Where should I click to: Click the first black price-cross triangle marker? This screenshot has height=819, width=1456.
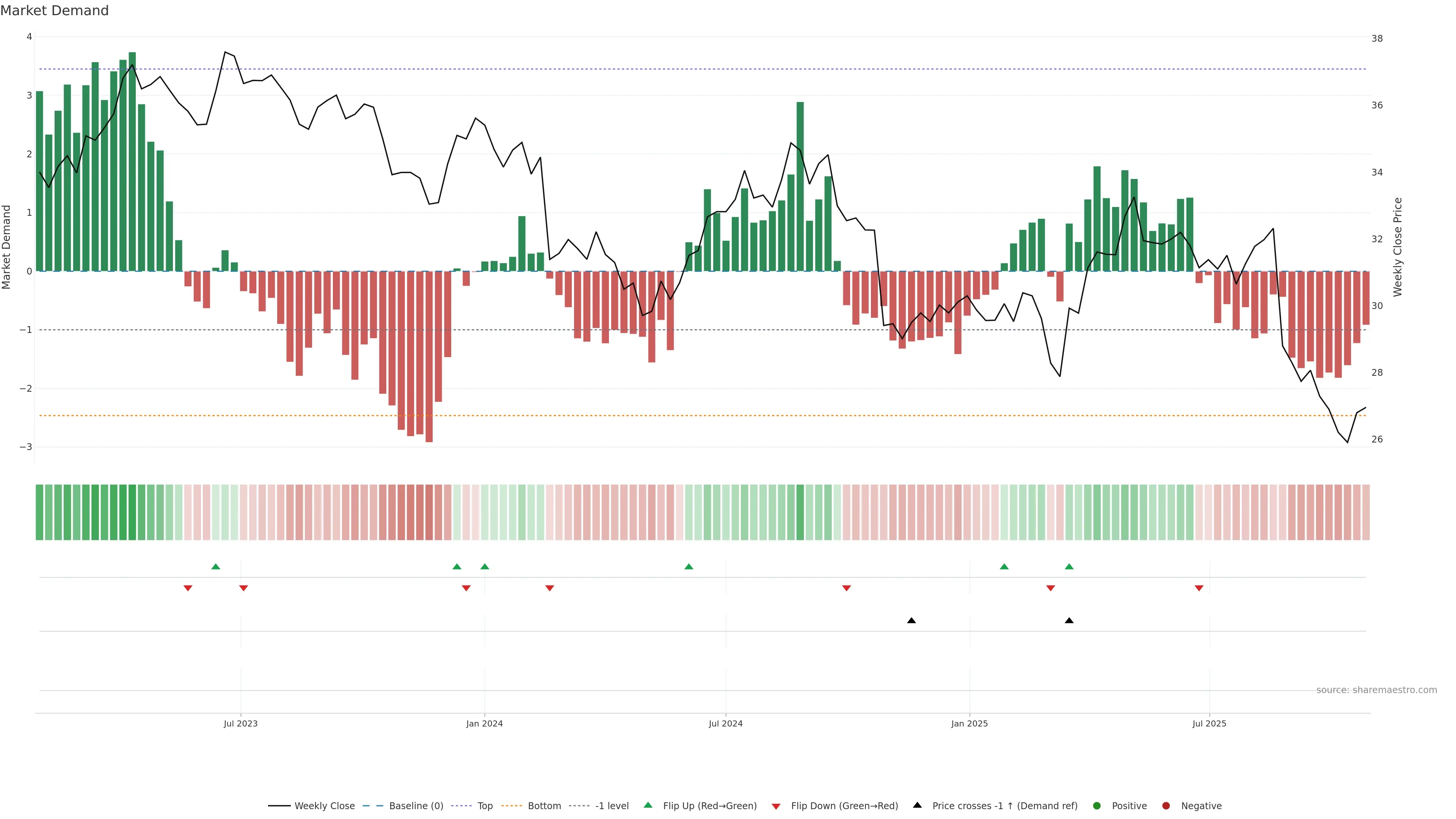click(x=911, y=621)
